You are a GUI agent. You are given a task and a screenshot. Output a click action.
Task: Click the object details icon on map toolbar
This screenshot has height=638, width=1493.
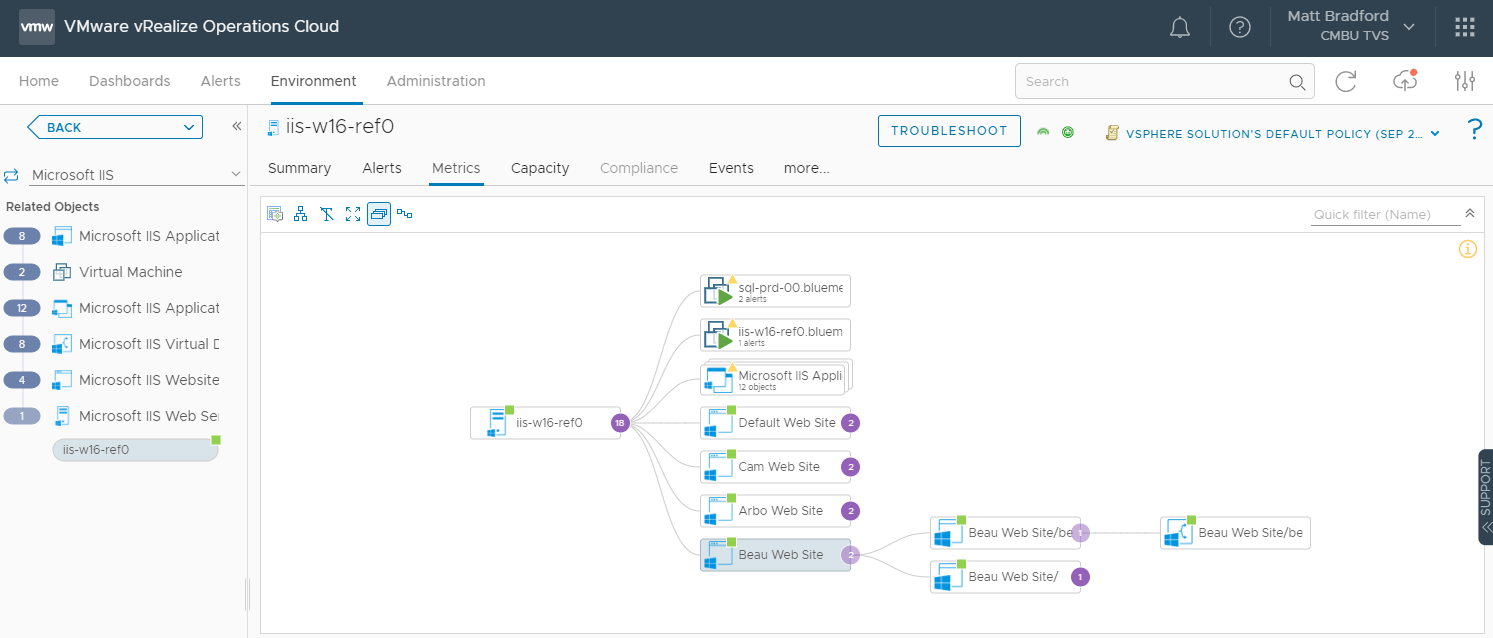pyautogui.click(x=275, y=213)
